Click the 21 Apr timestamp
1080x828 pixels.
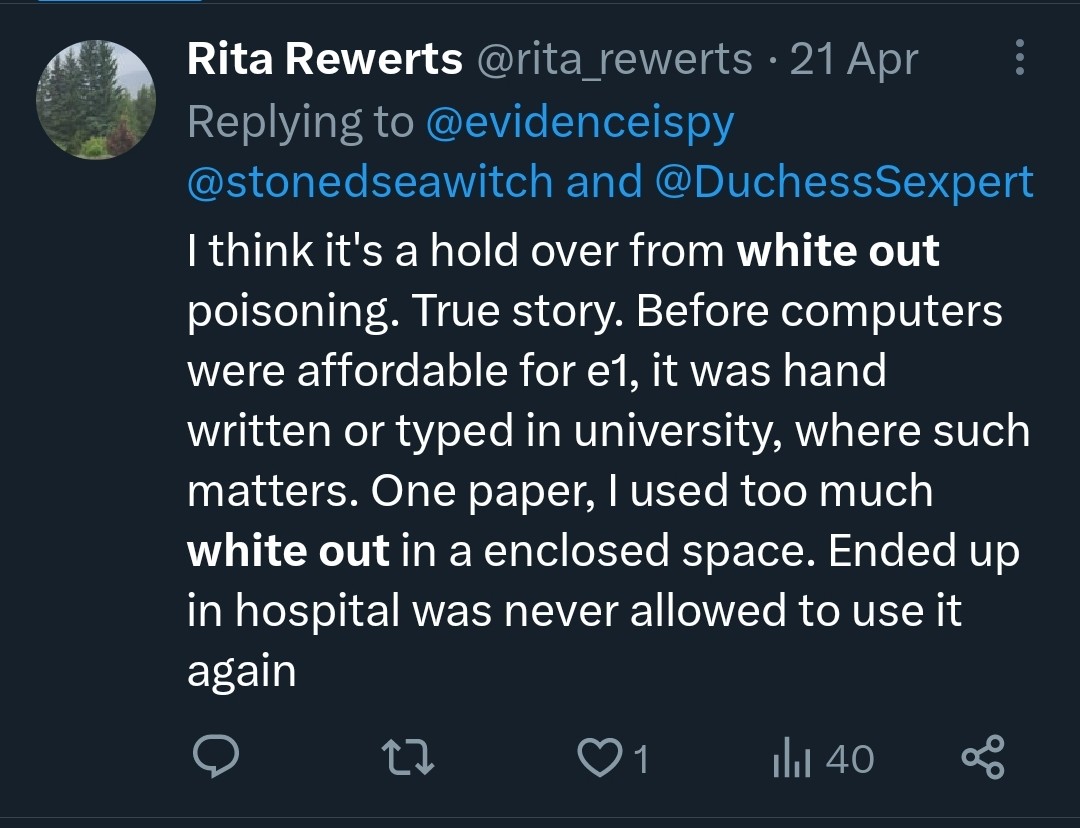point(853,61)
